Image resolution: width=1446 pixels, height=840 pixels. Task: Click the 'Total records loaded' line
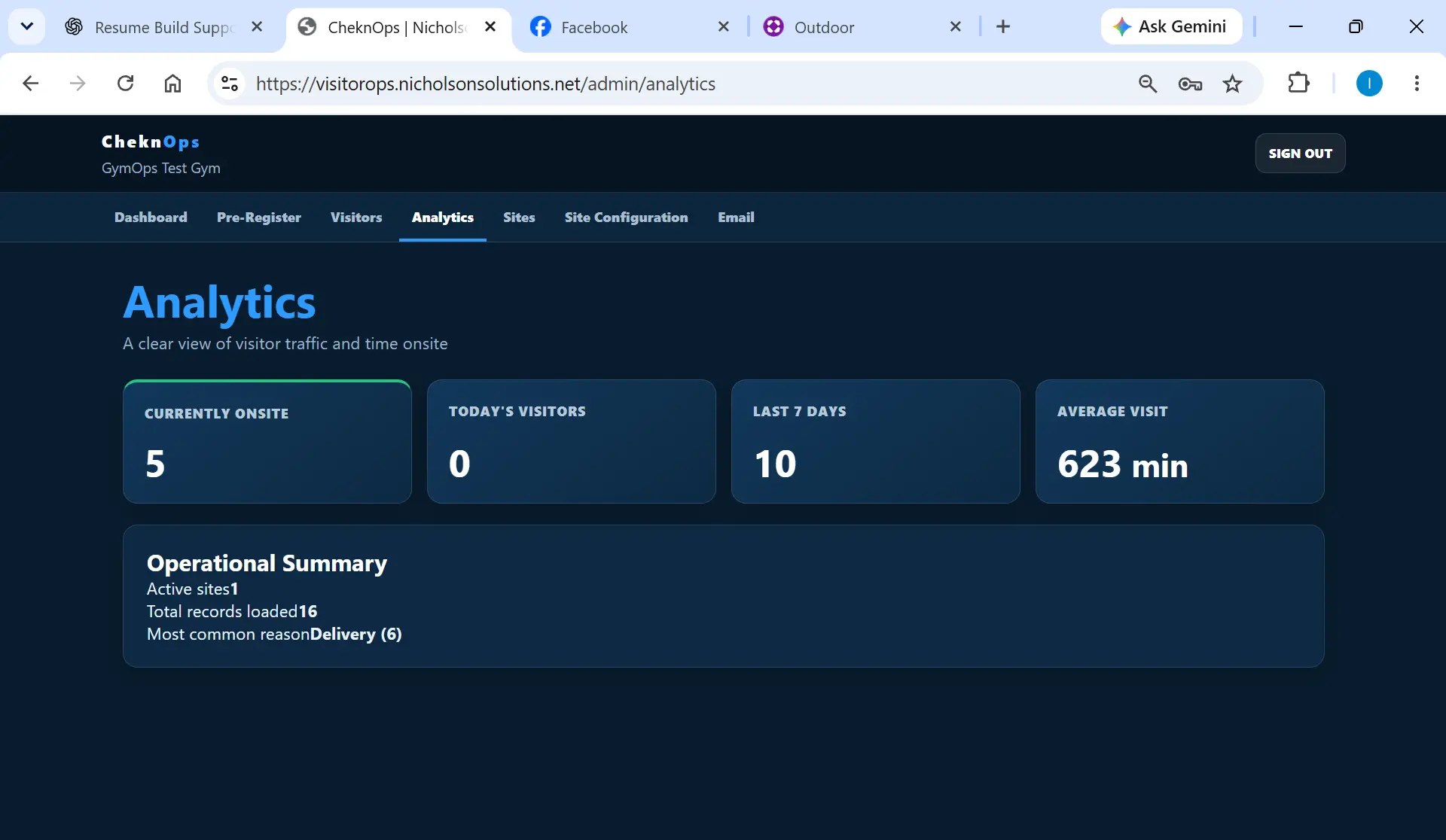[x=232, y=611]
